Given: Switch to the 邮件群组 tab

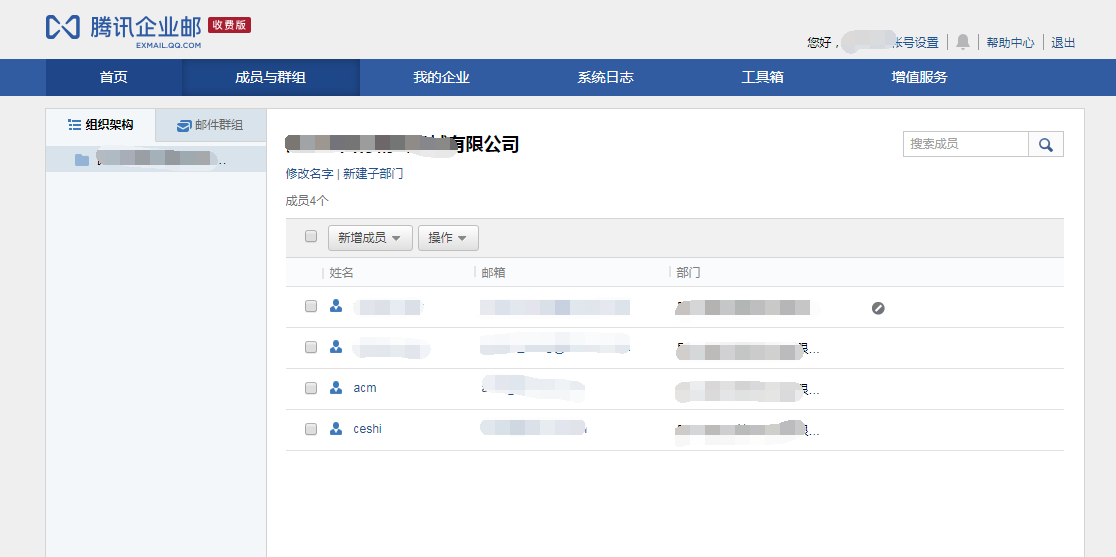Looking at the screenshot, I should [210, 126].
